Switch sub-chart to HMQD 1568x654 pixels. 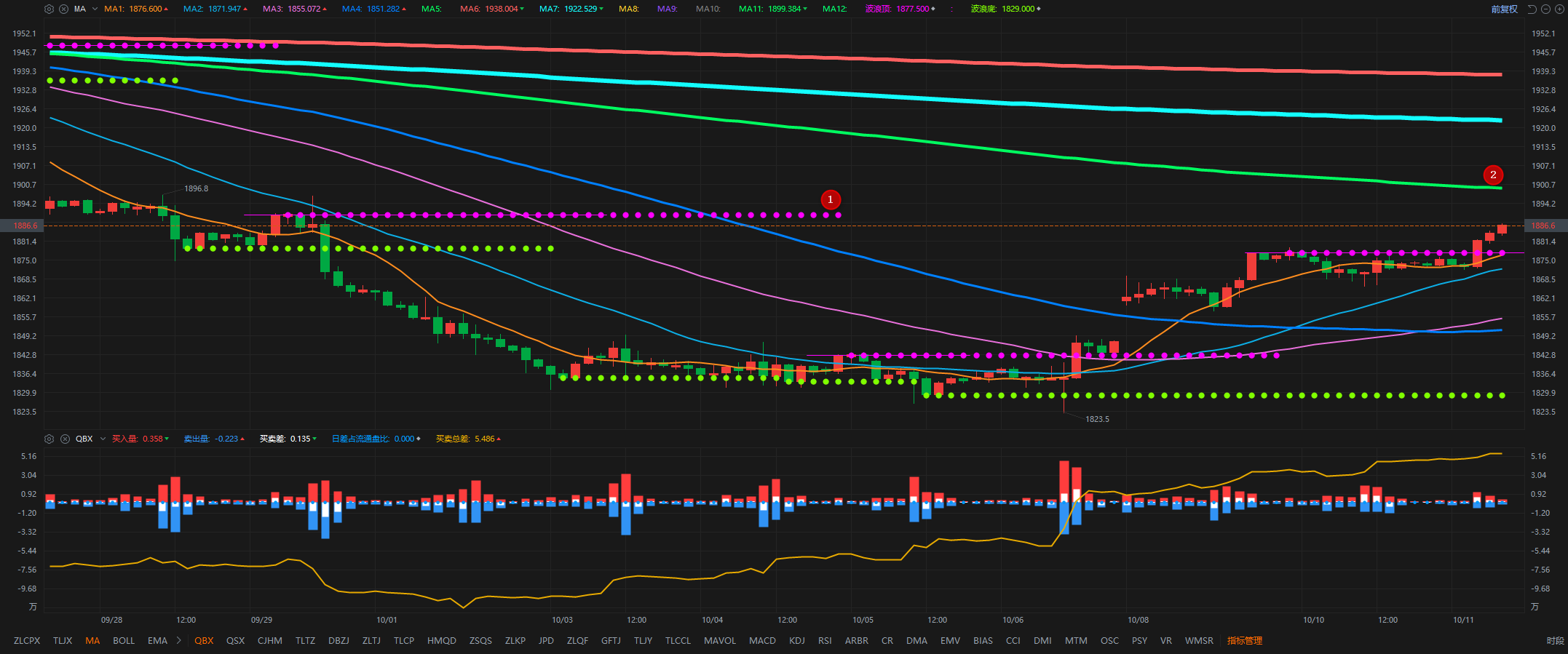(x=442, y=640)
